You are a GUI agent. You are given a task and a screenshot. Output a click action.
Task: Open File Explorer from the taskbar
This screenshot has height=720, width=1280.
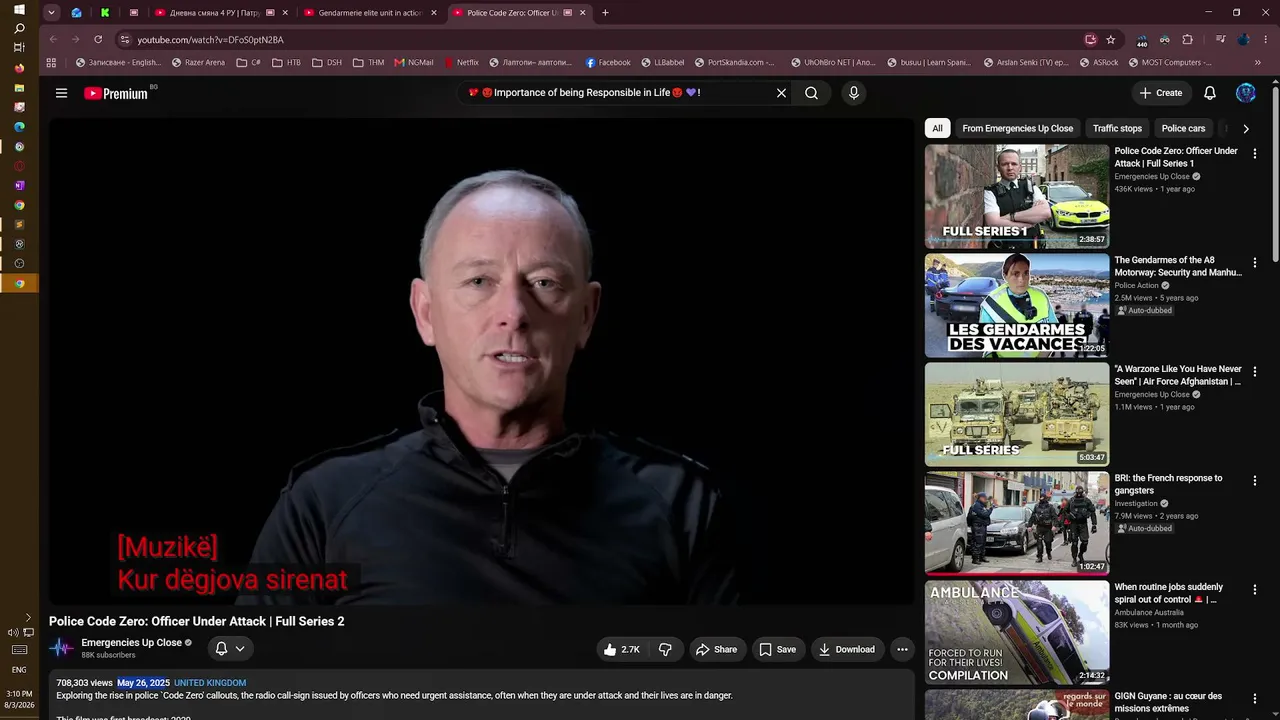click(x=19, y=88)
